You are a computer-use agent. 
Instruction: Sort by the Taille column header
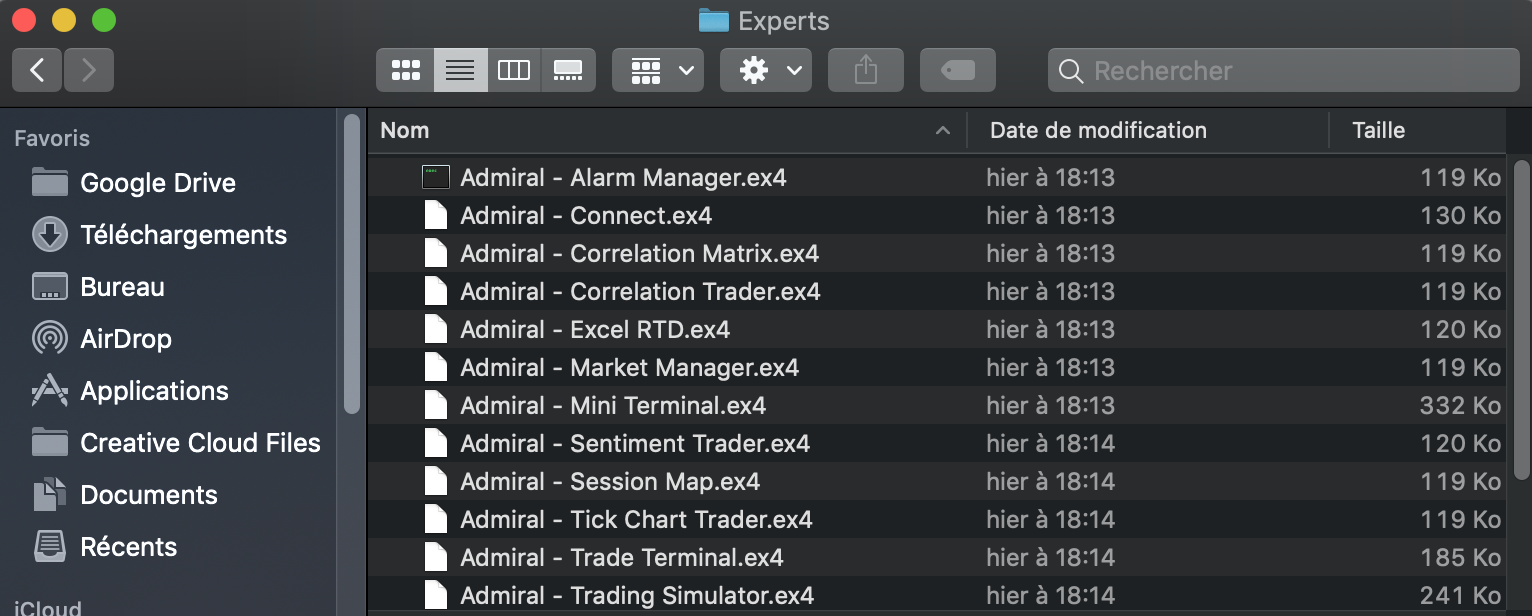[1417, 130]
